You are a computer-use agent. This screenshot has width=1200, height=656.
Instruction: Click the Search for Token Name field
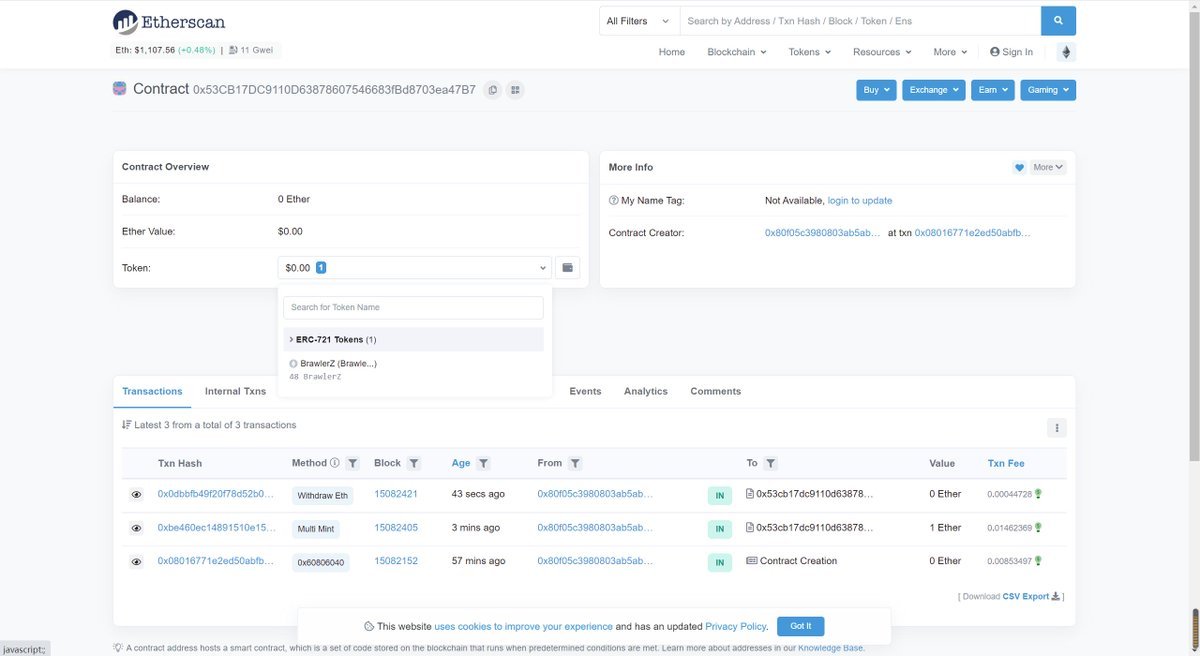(413, 308)
